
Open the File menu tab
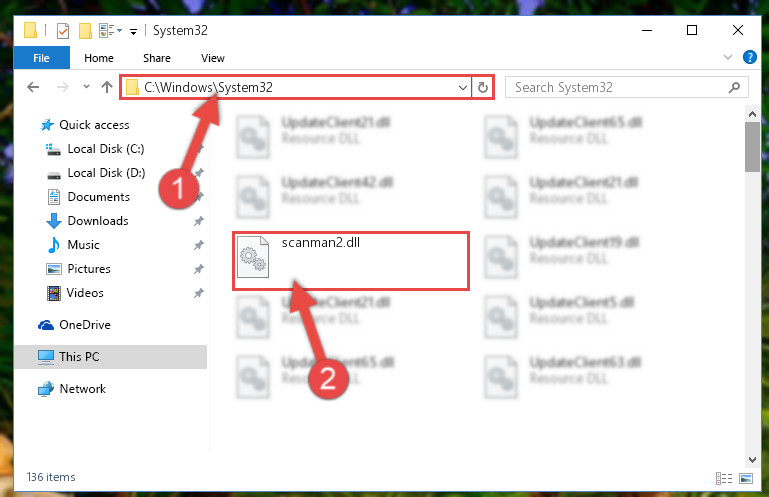click(41, 58)
